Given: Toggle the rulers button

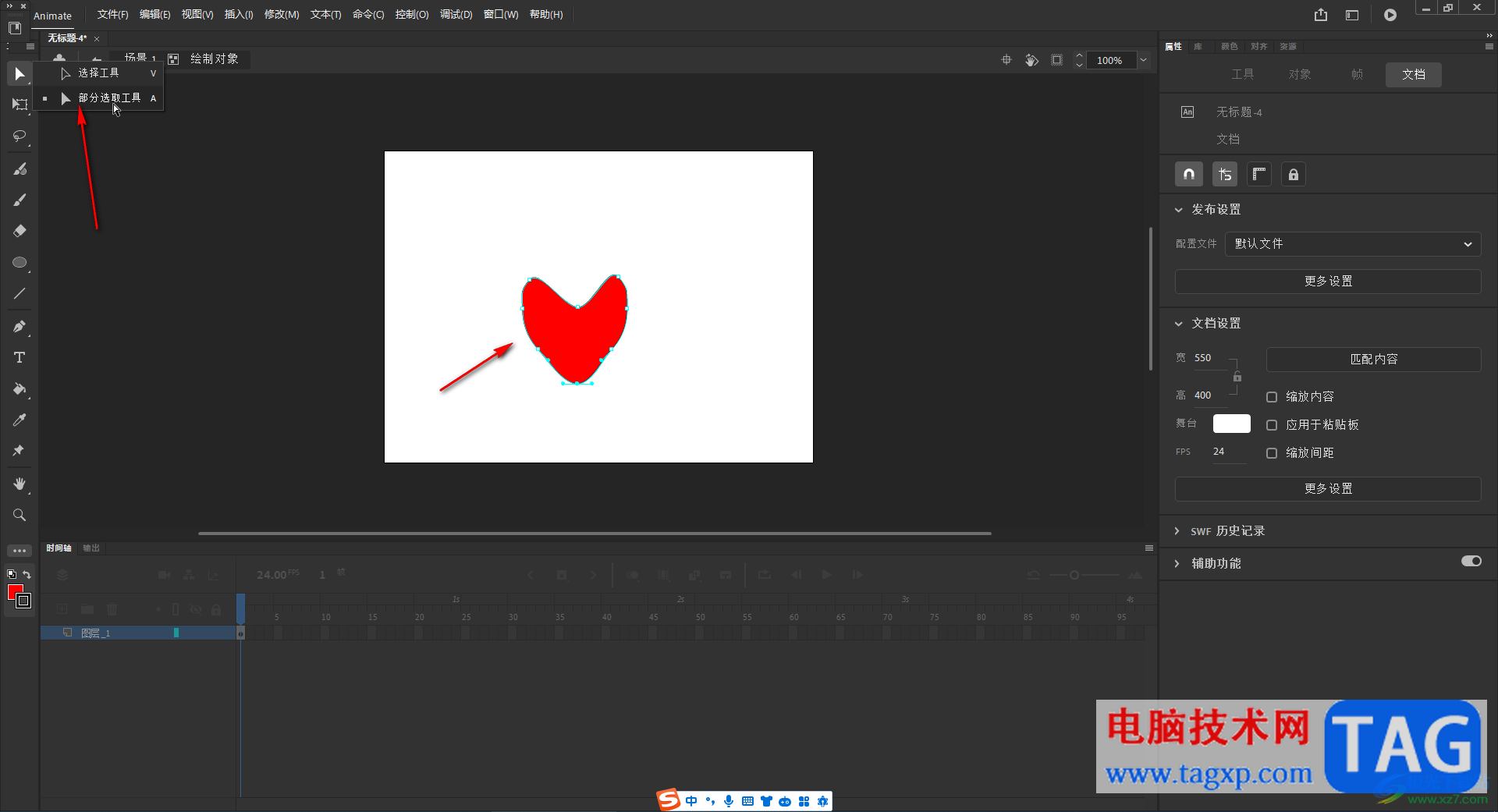Looking at the screenshot, I should [1258, 175].
